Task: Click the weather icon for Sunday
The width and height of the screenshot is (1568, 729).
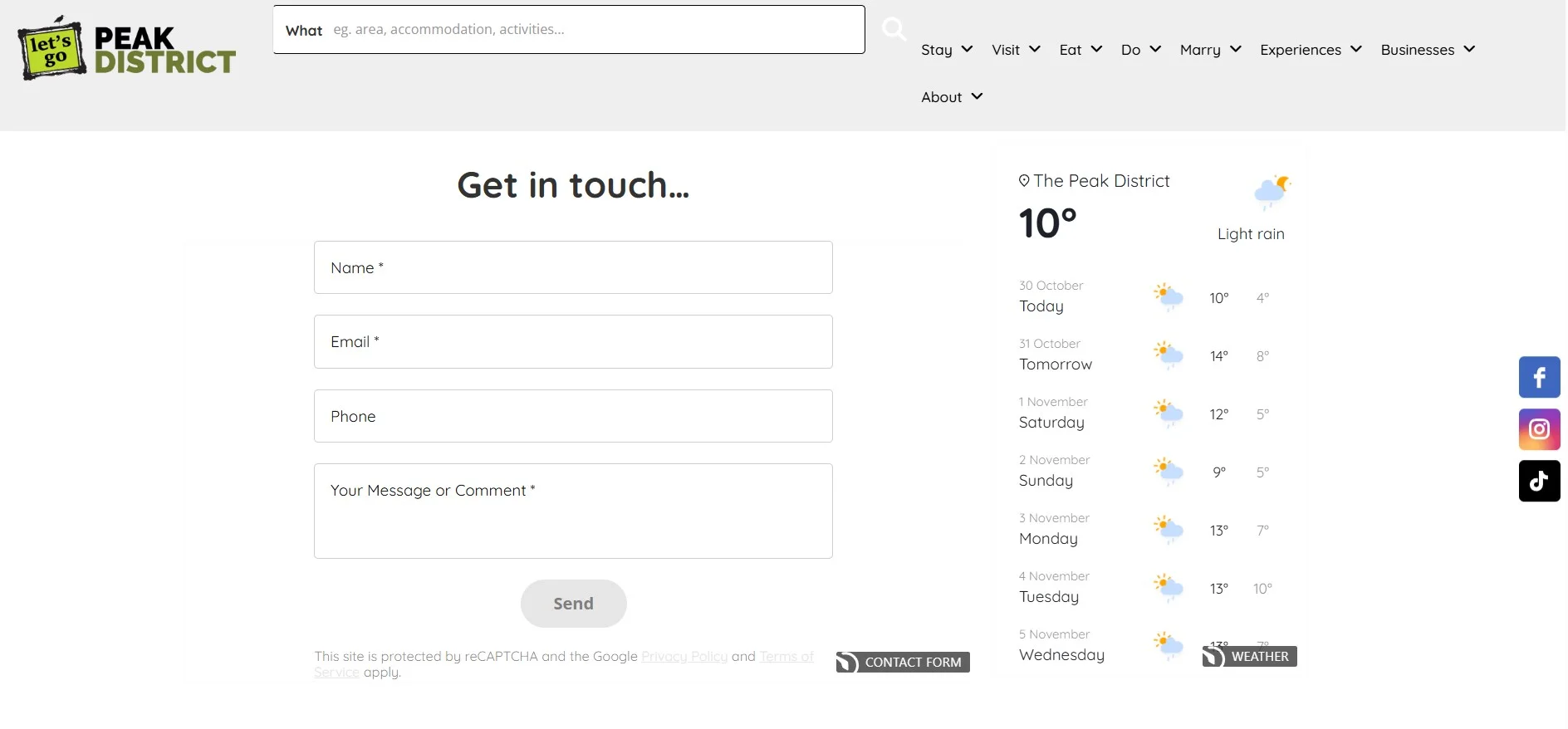Action: tap(1169, 471)
